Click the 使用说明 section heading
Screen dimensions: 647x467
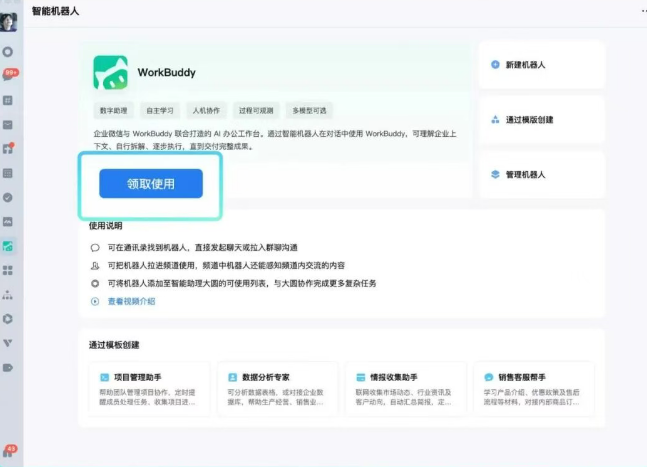pos(106,226)
